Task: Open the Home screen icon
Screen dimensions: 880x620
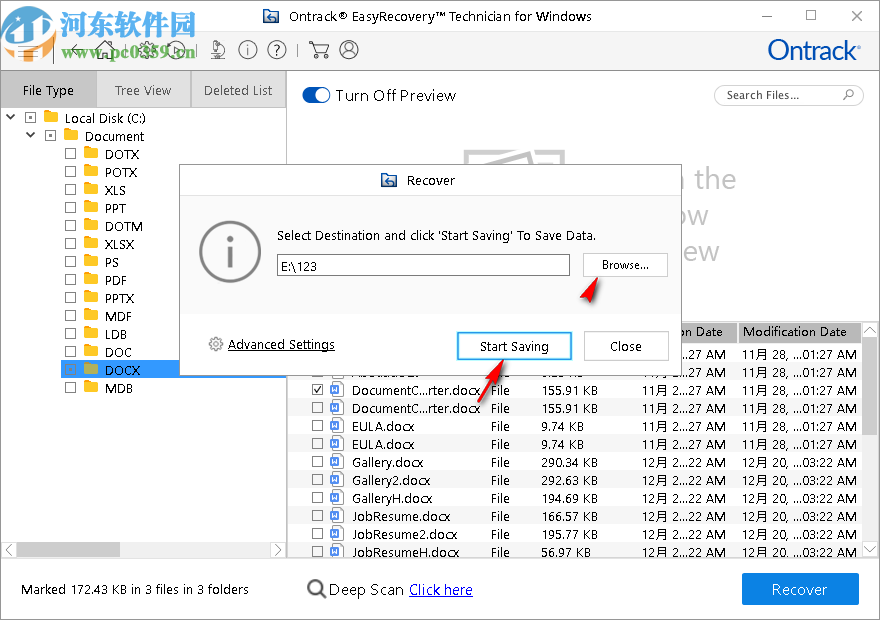Action: coord(105,49)
